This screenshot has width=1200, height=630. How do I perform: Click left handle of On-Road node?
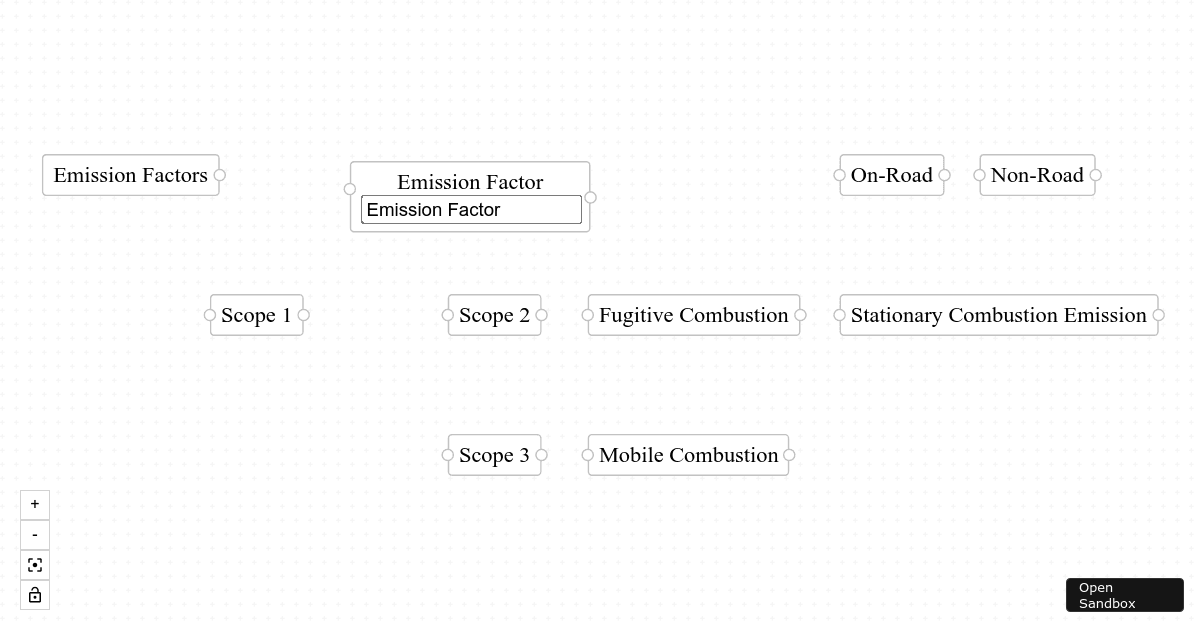(x=840, y=175)
